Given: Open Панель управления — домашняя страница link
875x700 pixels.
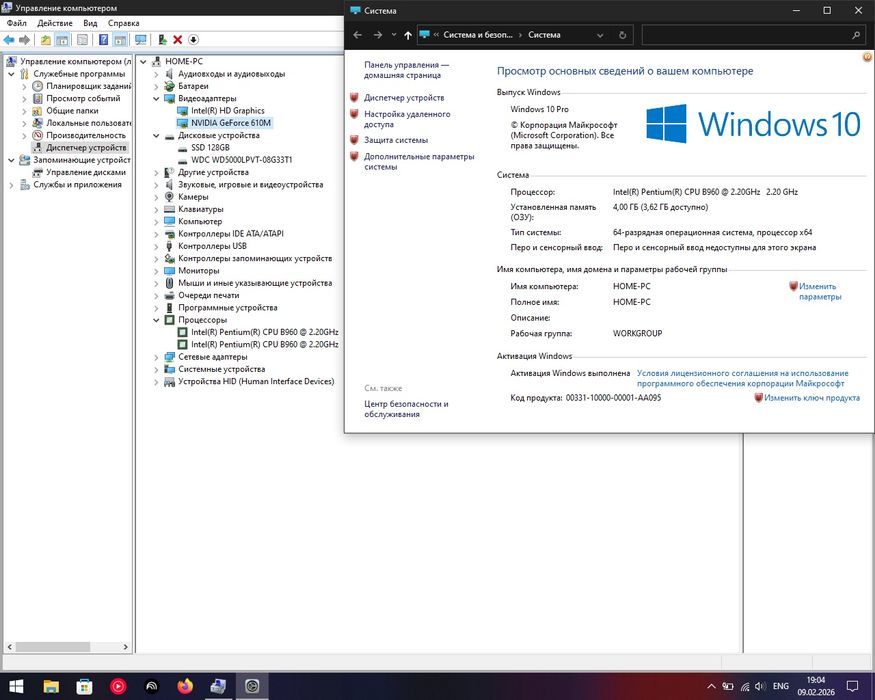Looking at the screenshot, I should (406, 70).
